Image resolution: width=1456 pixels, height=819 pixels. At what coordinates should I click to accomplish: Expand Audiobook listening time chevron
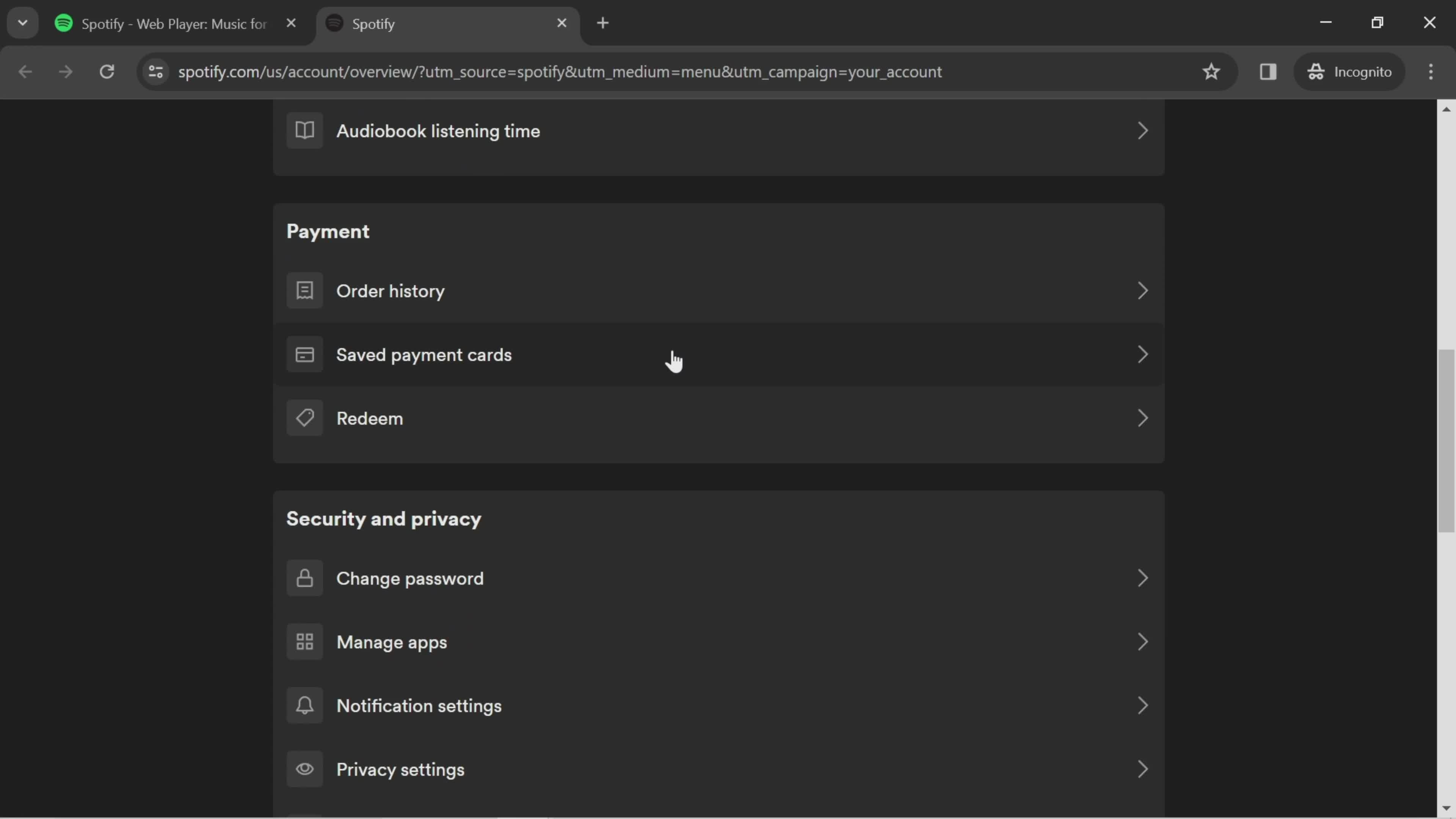[1142, 130]
